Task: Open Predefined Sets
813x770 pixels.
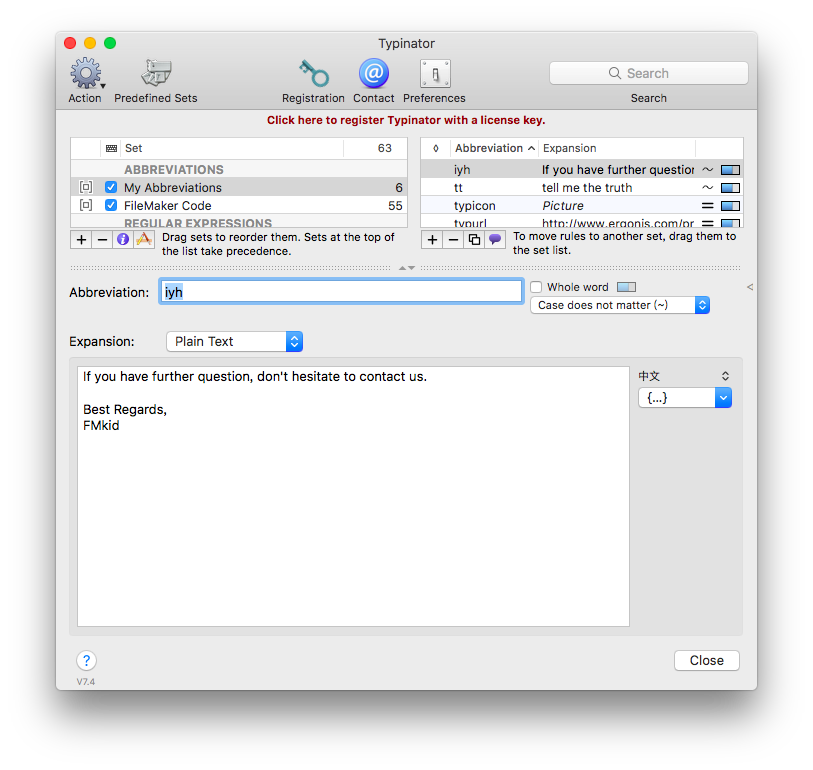Action: coord(156,73)
